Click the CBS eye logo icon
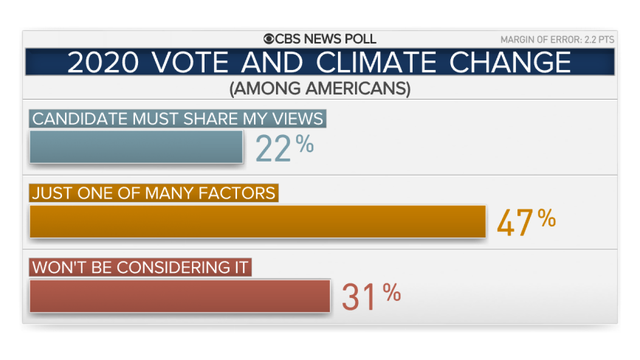The image size is (640, 360). pos(269,39)
